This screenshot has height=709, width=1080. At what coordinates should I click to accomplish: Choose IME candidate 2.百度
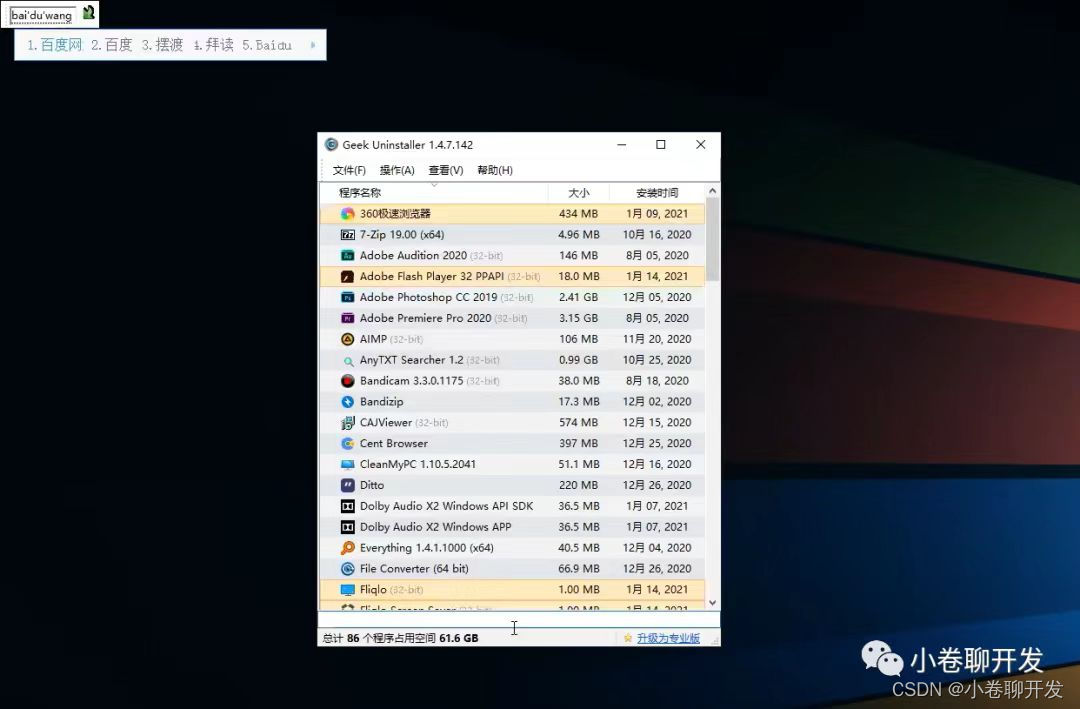pyautogui.click(x=112, y=45)
